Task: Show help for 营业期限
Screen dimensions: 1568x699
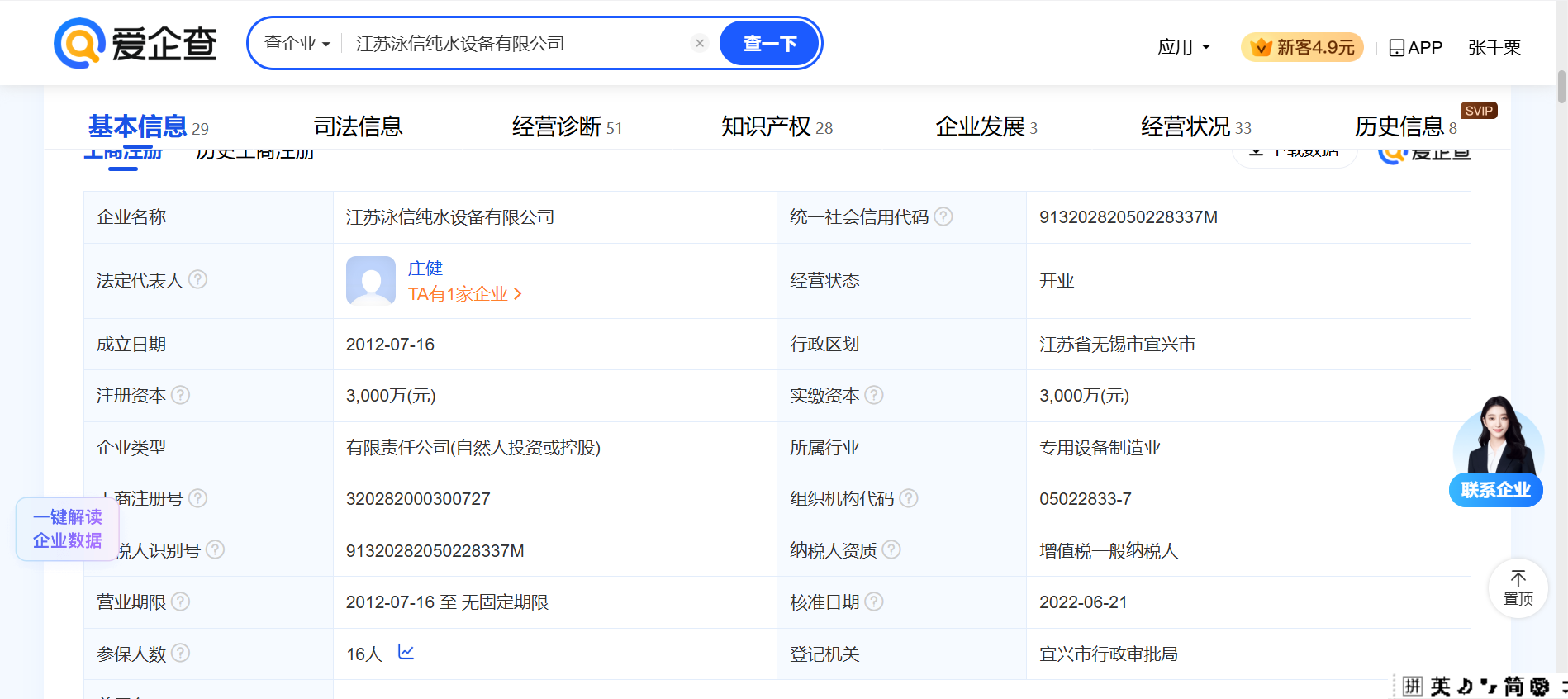Action: pyautogui.click(x=181, y=602)
